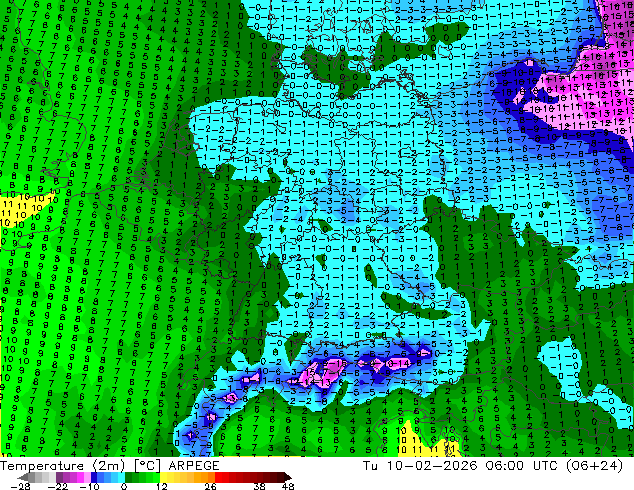Pick the bright red swatch above 26
The width and height of the screenshot is (634, 490).
[218, 477]
